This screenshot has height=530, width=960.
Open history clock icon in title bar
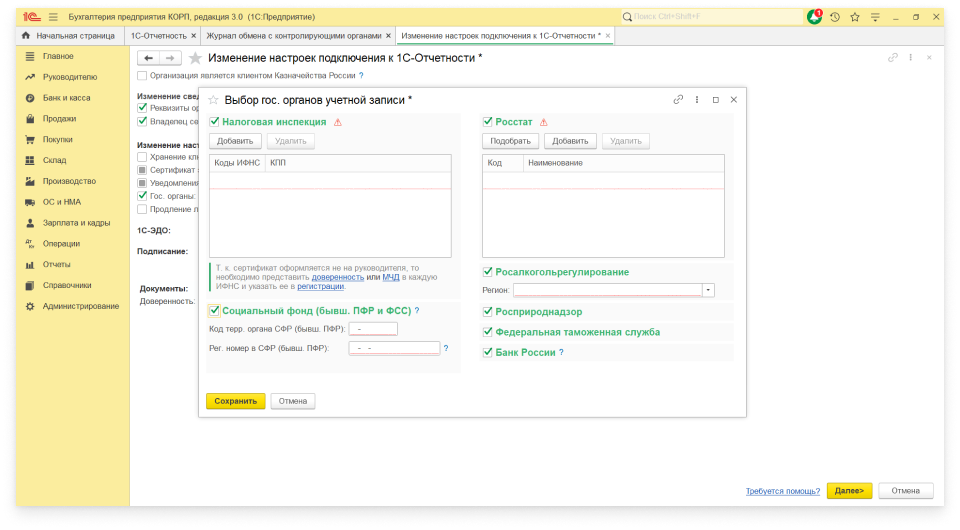pos(835,17)
